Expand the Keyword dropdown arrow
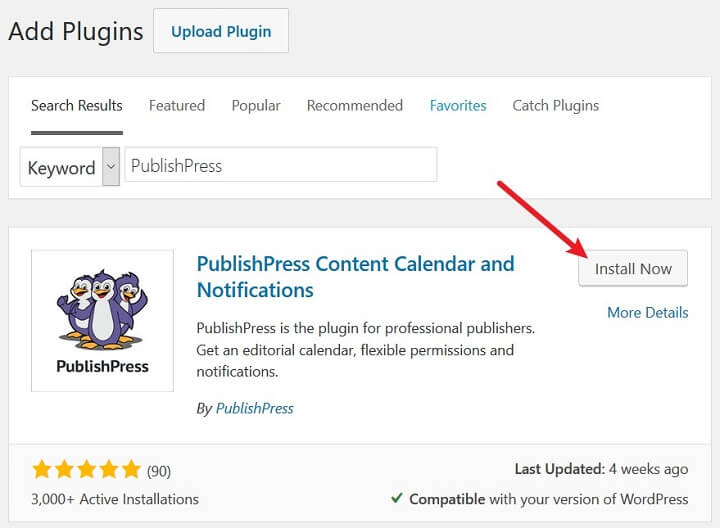The height and width of the screenshot is (528, 720). coord(111,166)
